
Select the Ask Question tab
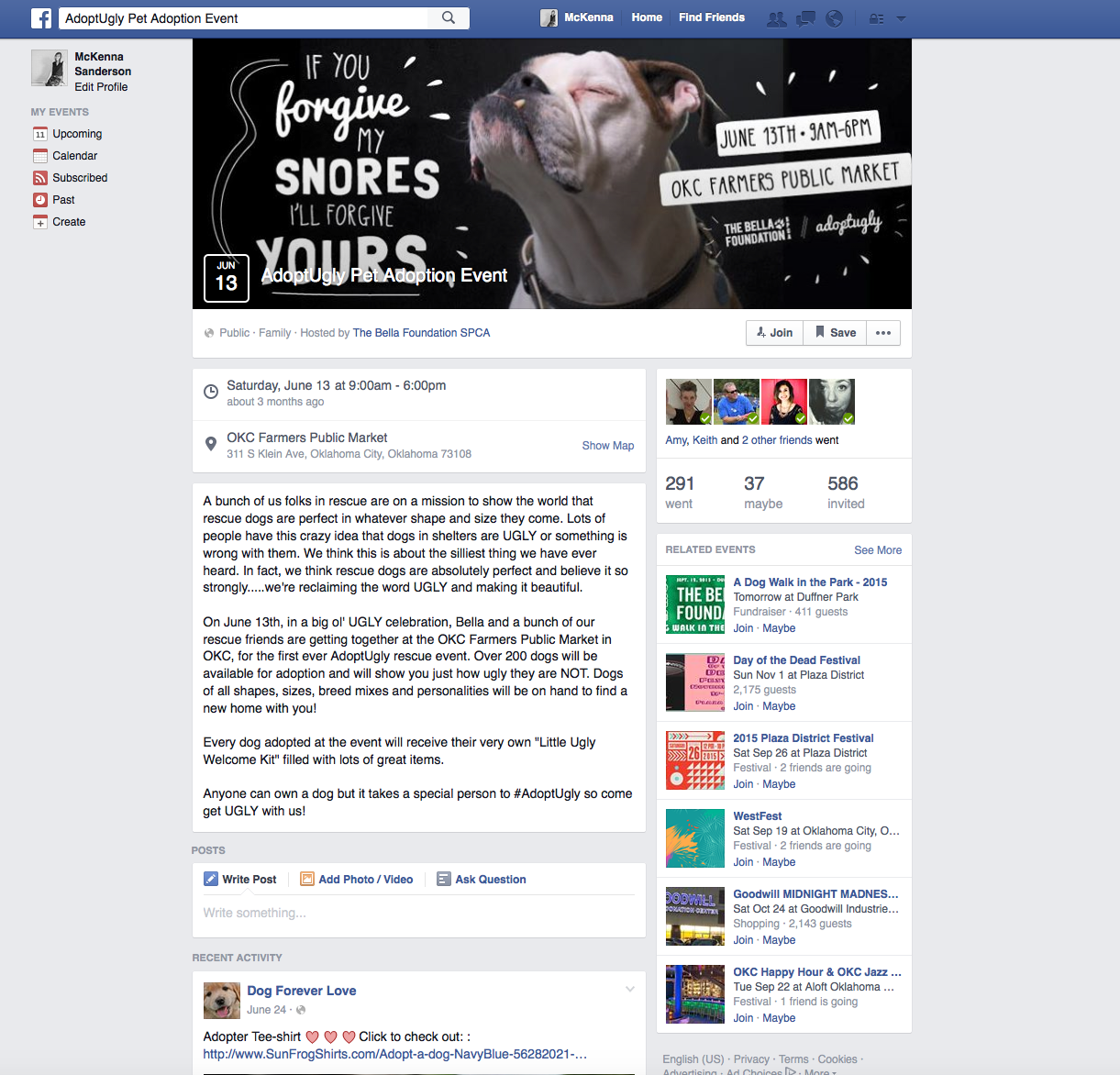point(482,879)
